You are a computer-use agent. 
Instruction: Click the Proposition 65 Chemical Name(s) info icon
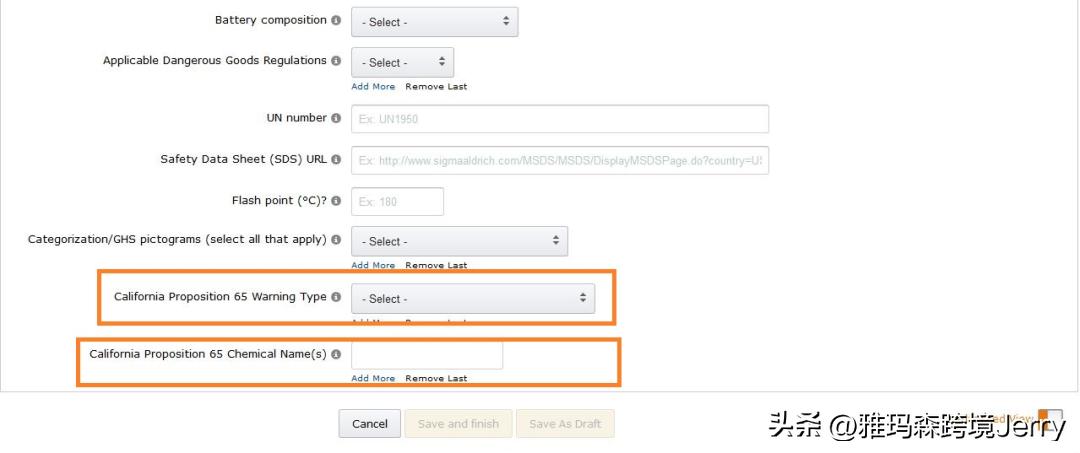(336, 354)
